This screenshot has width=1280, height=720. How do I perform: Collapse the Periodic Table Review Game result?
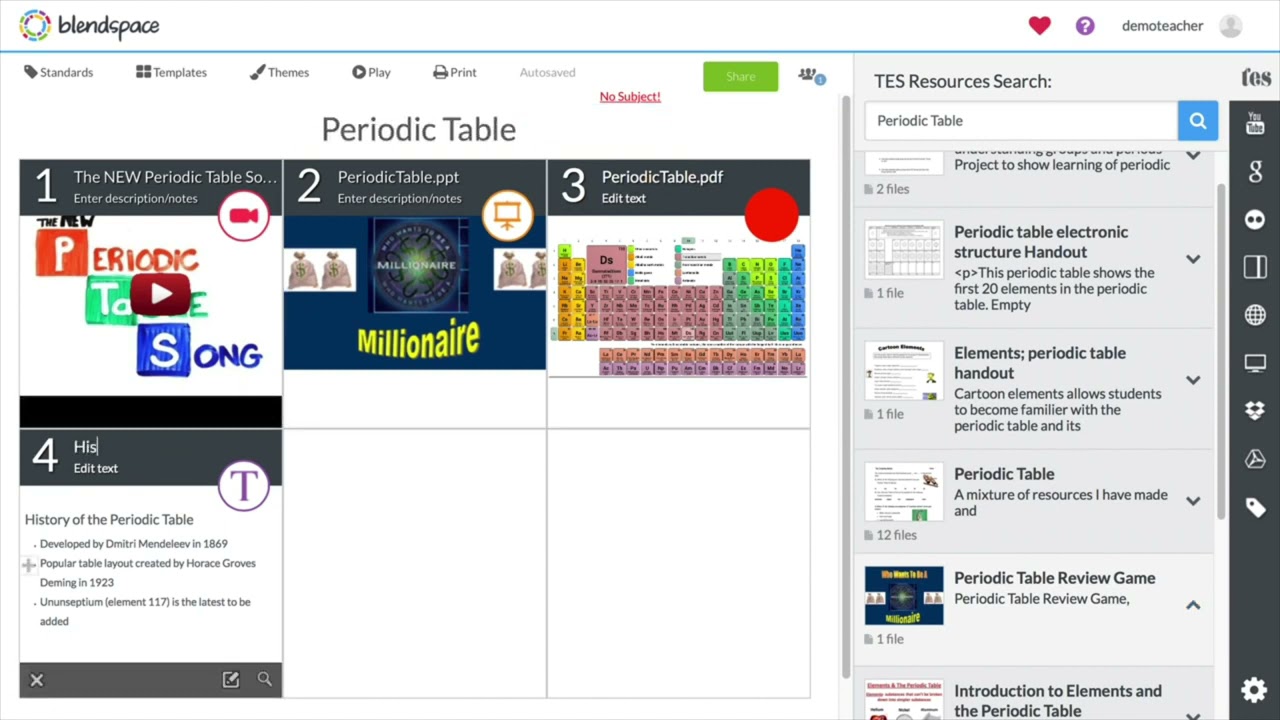point(1193,605)
